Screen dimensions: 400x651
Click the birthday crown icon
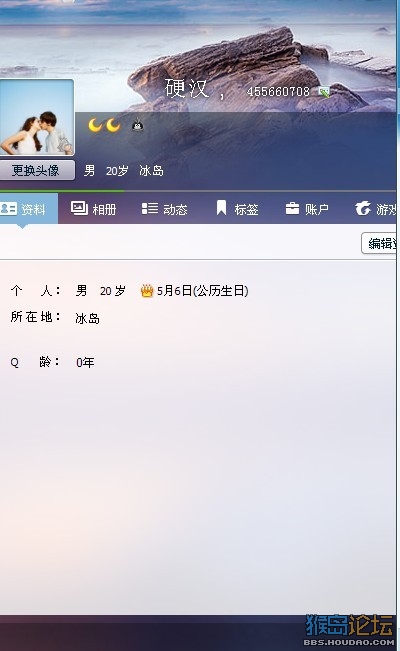tap(147, 291)
